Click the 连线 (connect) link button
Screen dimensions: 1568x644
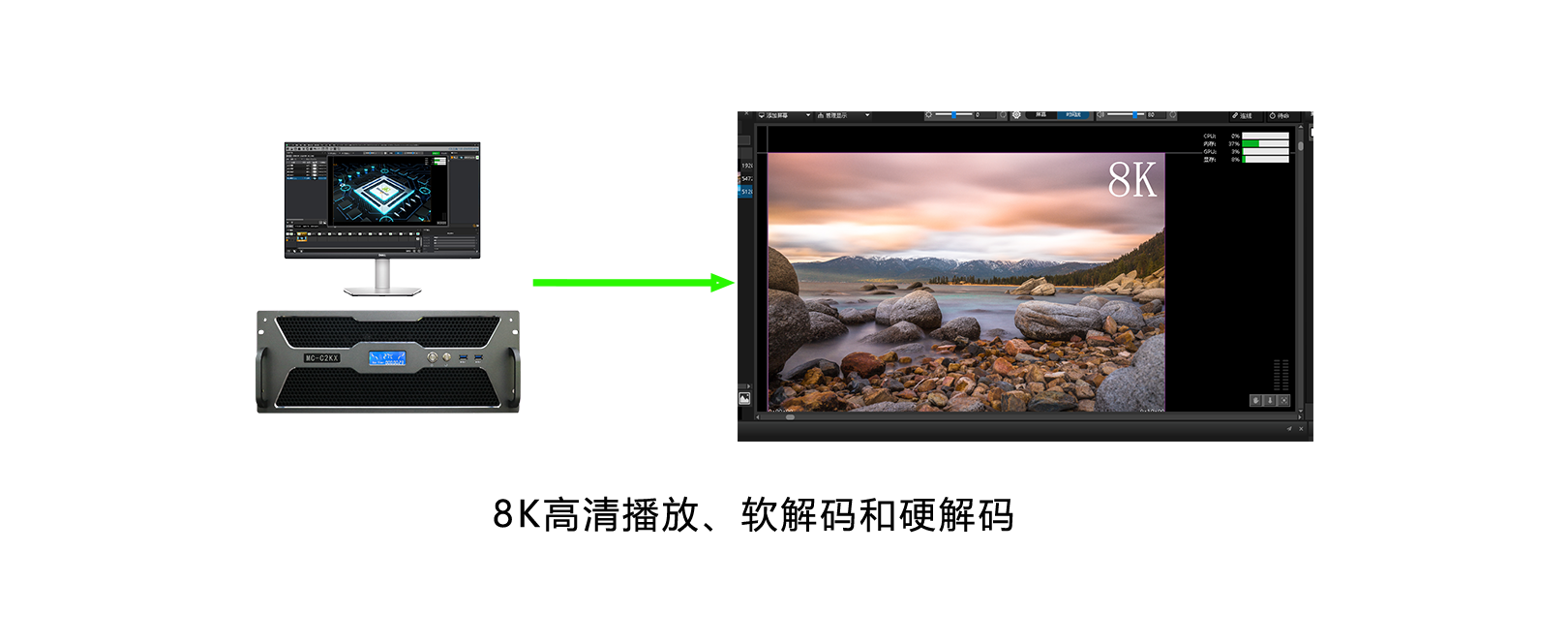(x=1242, y=116)
